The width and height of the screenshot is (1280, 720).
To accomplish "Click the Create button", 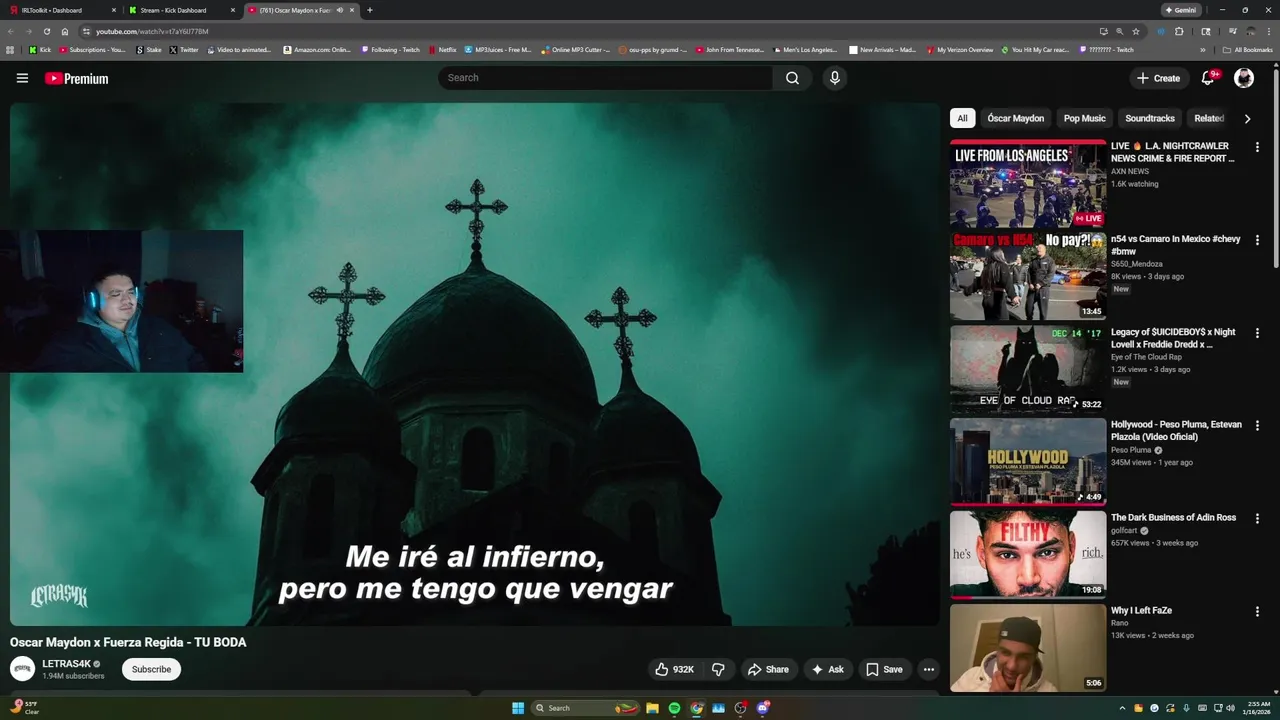I will 1158,78.
